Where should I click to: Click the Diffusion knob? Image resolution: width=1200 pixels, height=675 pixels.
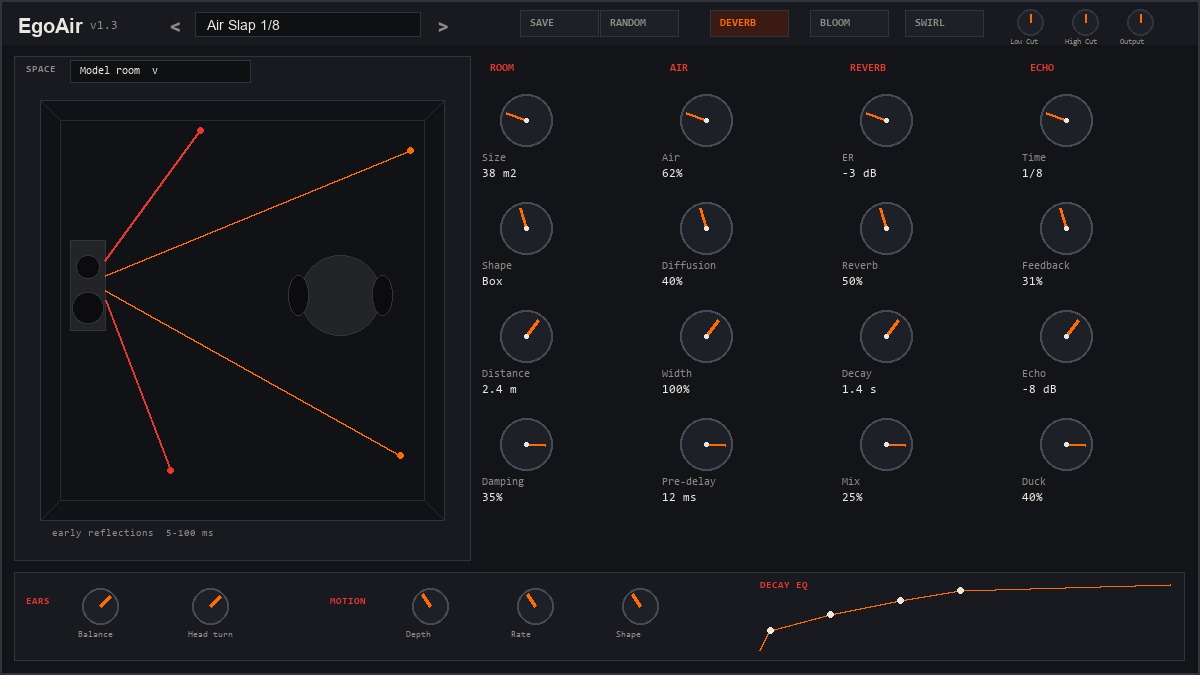(706, 228)
